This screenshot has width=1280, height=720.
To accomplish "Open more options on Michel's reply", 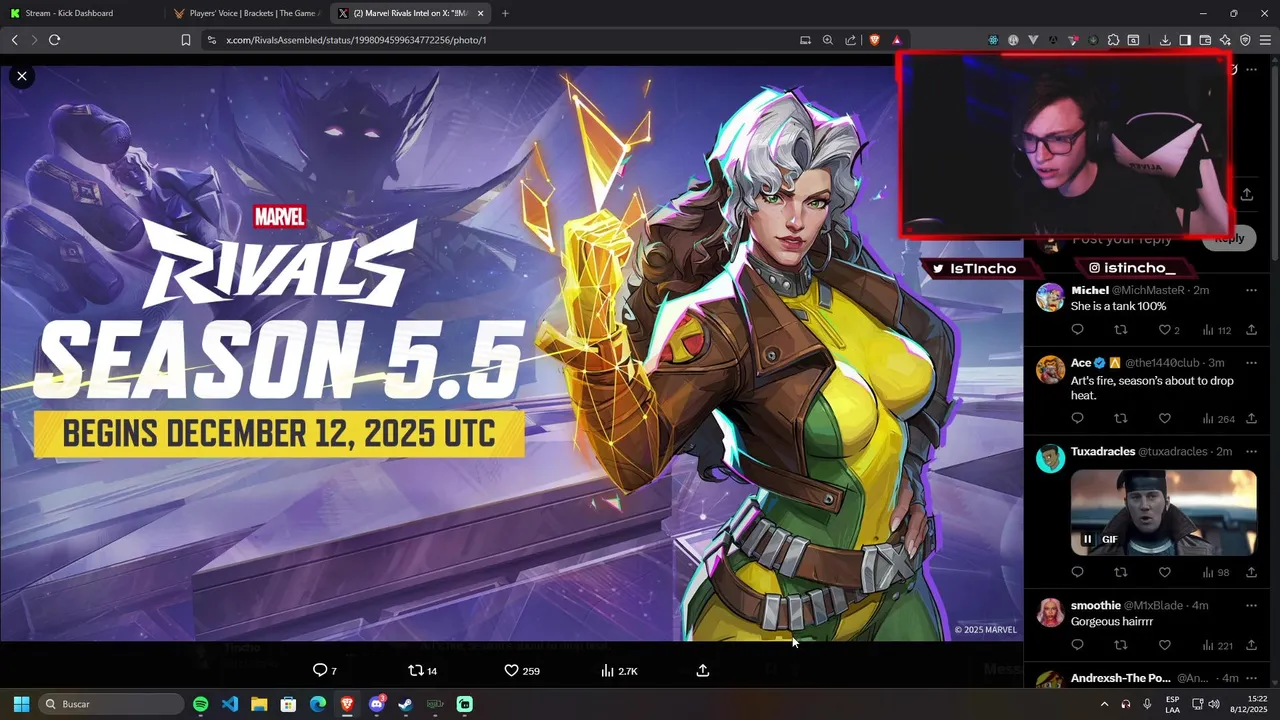I will tap(1251, 290).
